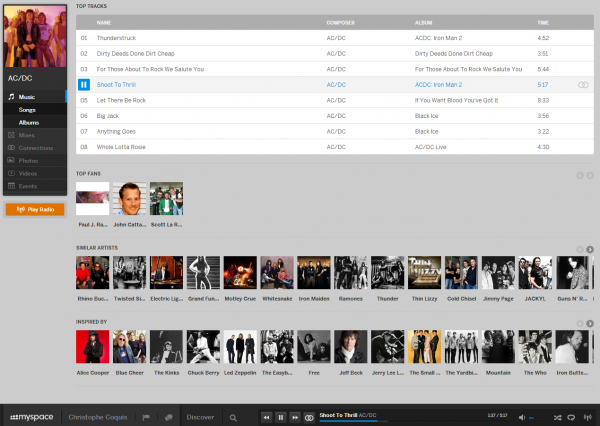The width and height of the screenshot is (600, 426).
Task: Click the orange Play Radio button
Action: (35, 209)
